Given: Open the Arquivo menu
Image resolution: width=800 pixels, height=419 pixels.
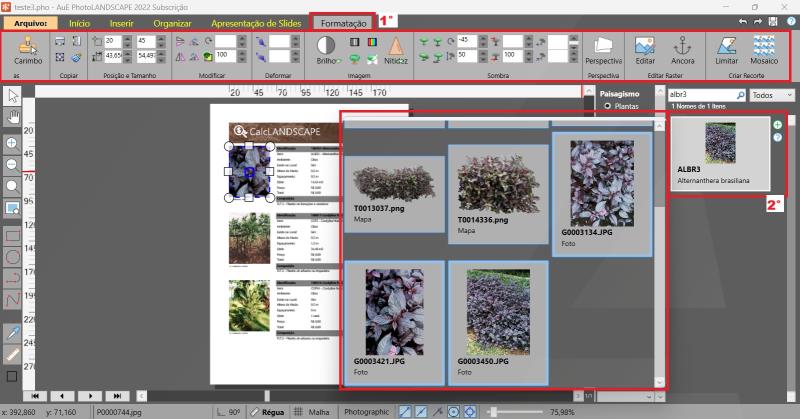Looking at the screenshot, I should [x=30, y=23].
